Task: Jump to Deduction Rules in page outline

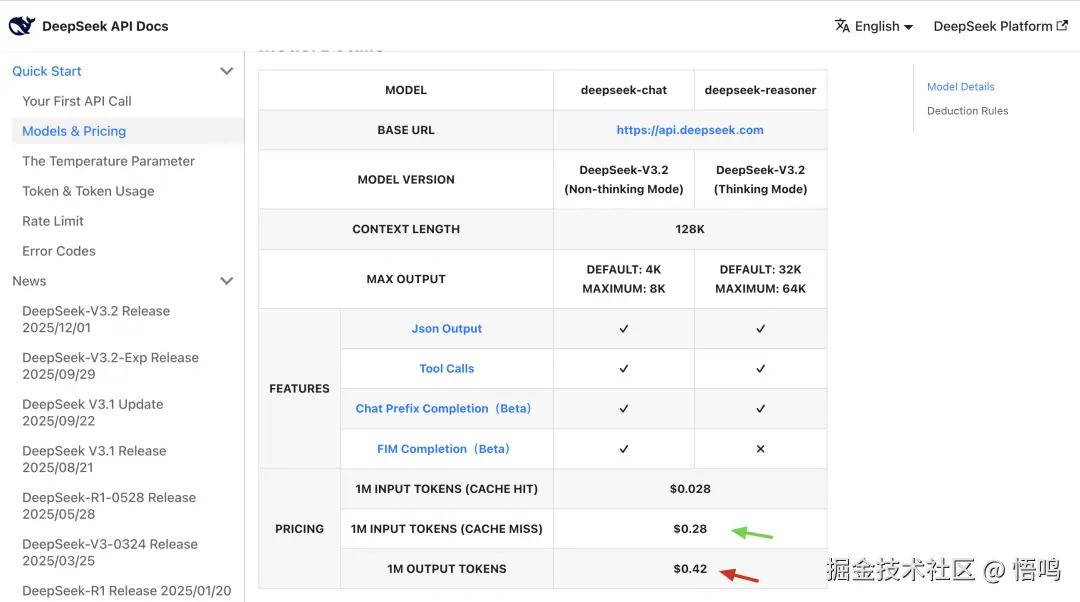Action: (967, 111)
